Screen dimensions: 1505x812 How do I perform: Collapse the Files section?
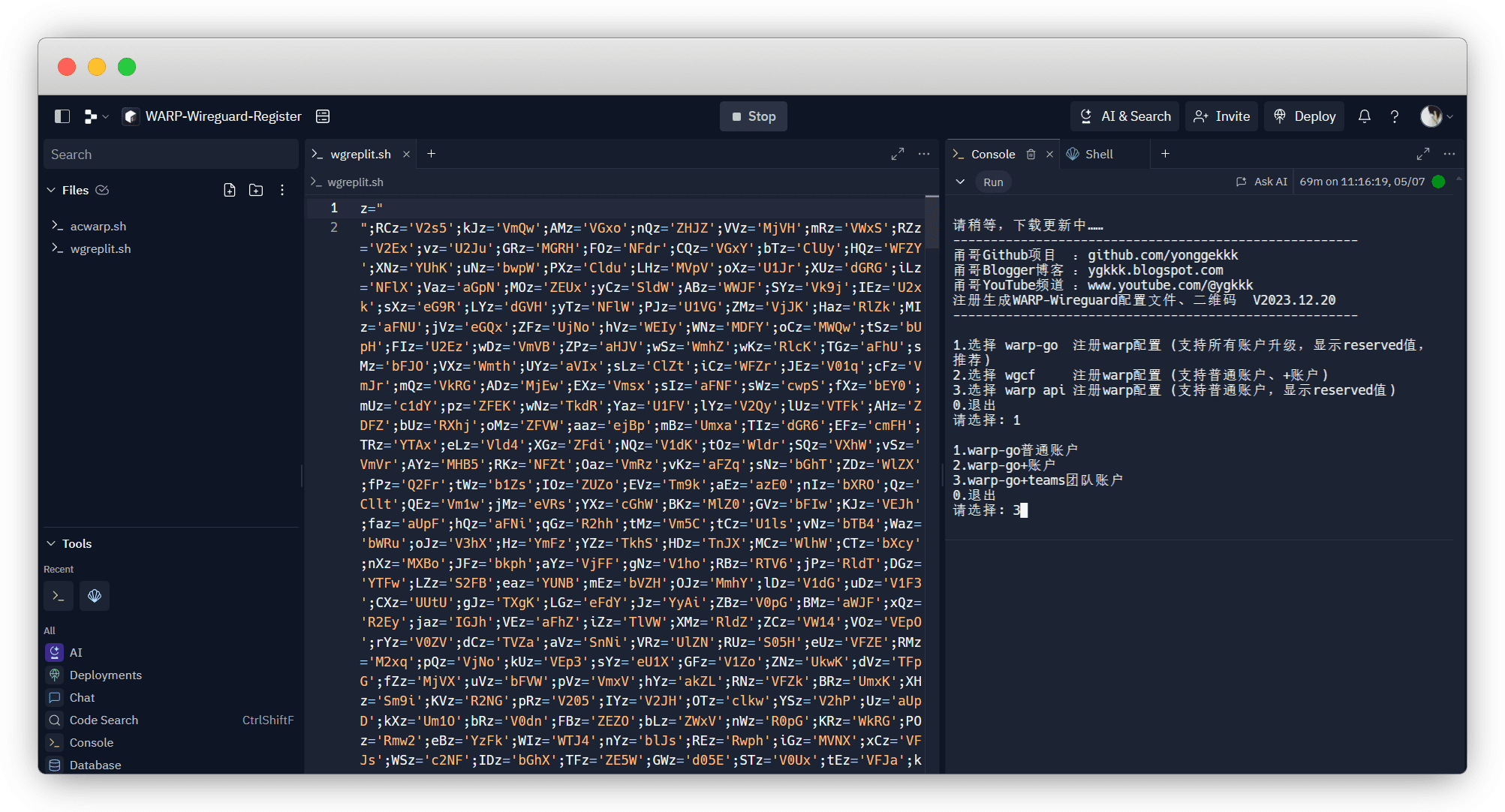pos(51,190)
